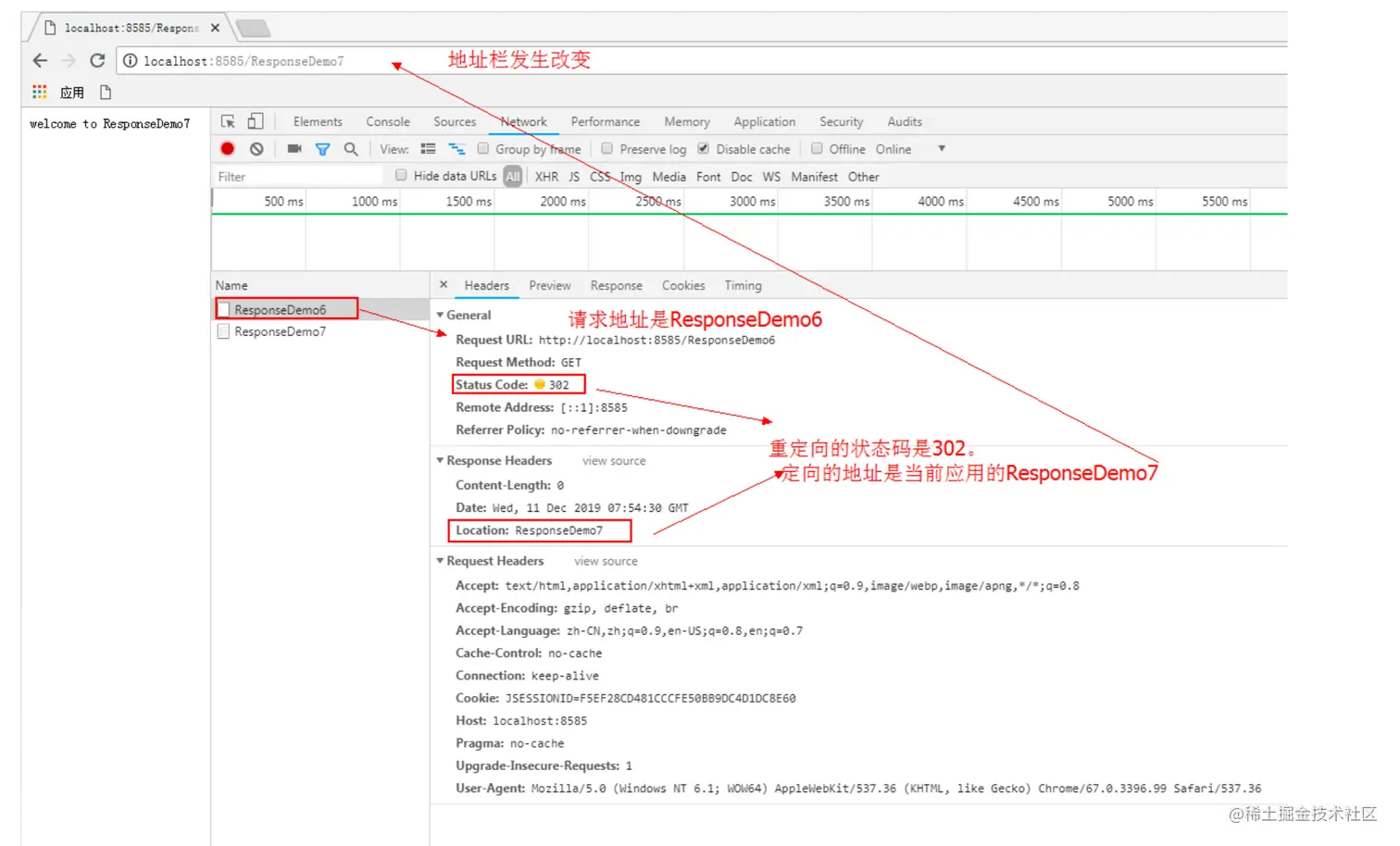The image size is (1400, 846).
Task: Close the localhost:8585 browser tab
Action: 215,28
